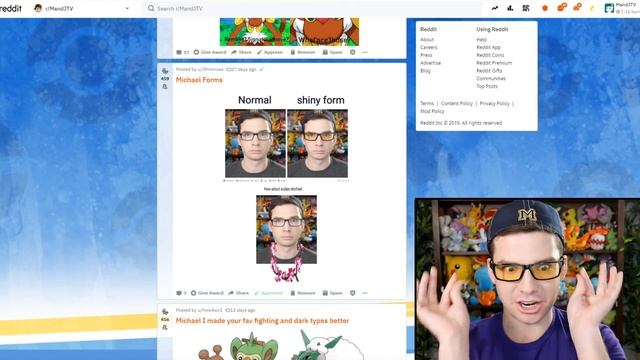Open the Help link
This screenshot has width=640, height=360.
482,40
